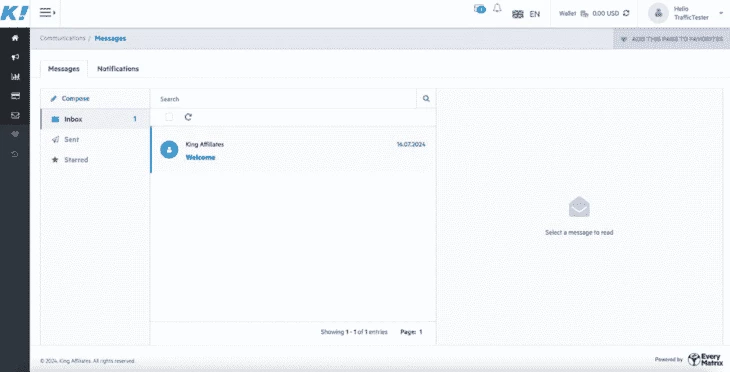
Task: Open the notification bell
Action: tap(497, 8)
